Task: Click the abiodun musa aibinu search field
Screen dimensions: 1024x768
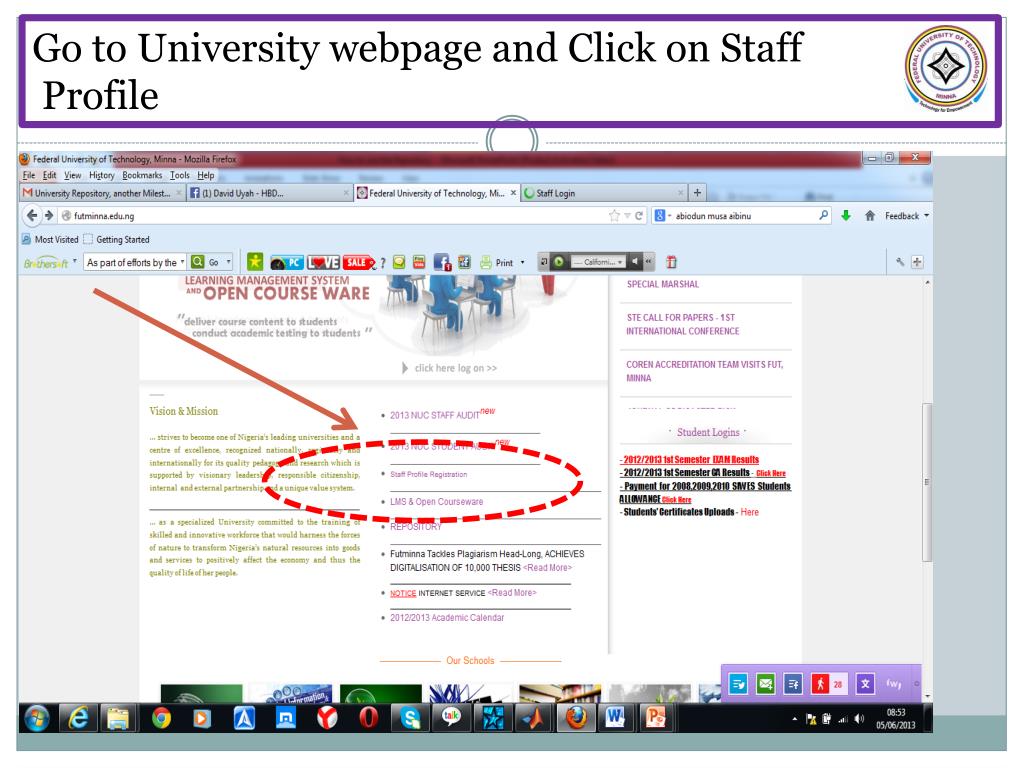Action: [x=744, y=216]
